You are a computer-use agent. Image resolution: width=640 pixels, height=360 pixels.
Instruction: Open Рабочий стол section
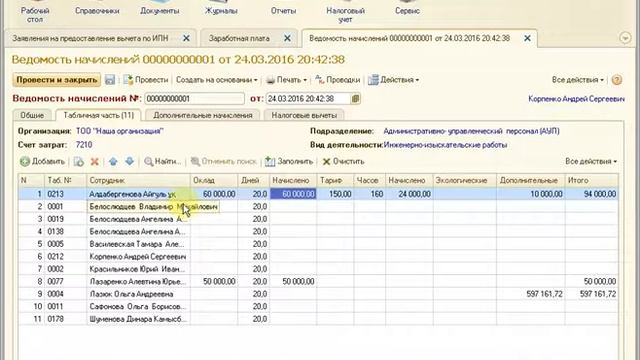coord(35,12)
